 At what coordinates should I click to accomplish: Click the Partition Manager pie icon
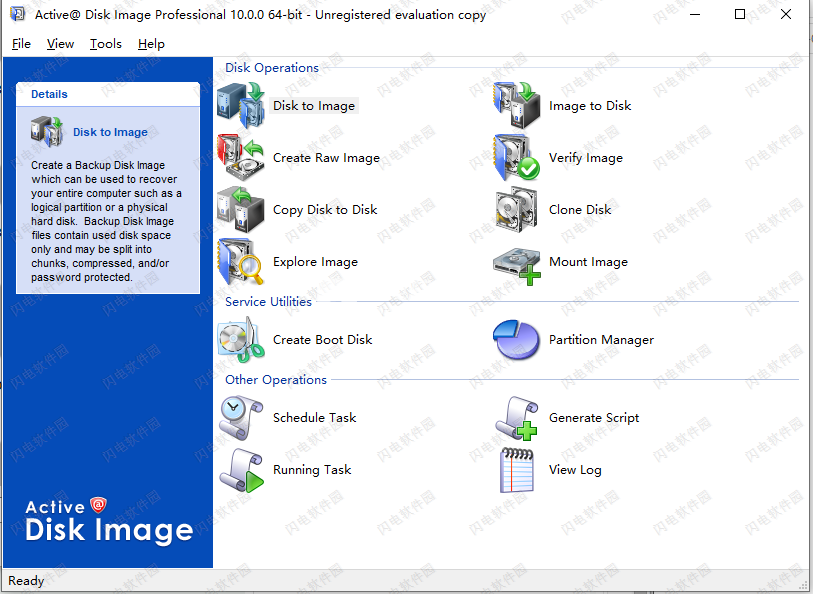[x=517, y=340]
